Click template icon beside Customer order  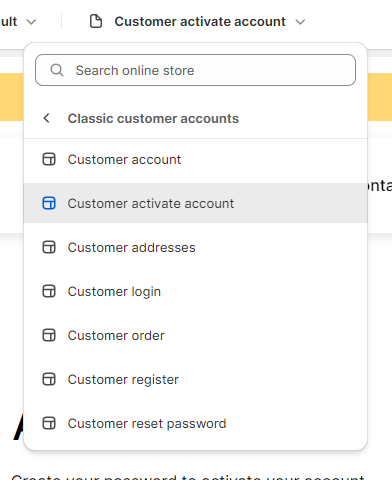(x=49, y=335)
